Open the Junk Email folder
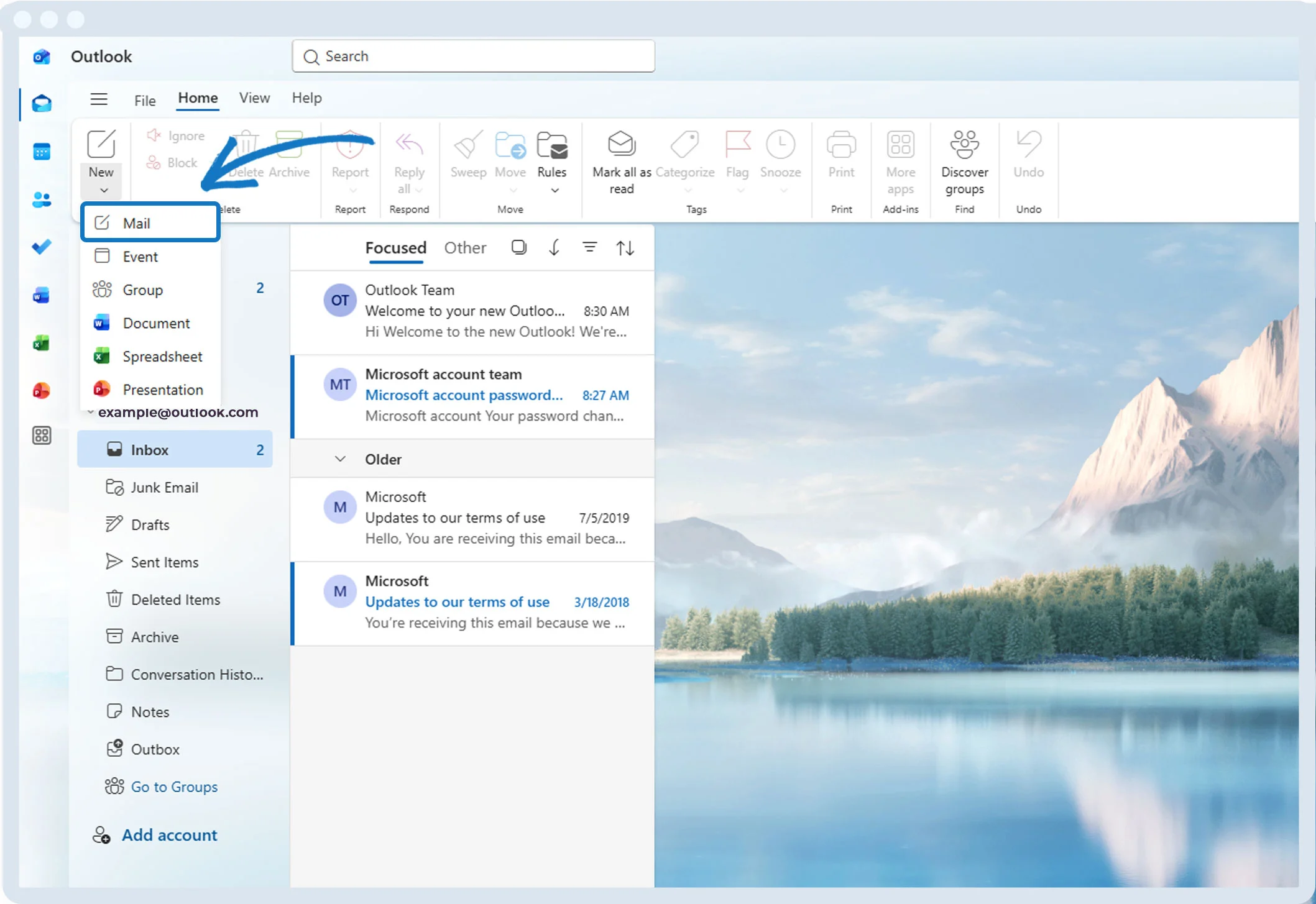The height and width of the screenshot is (904, 1316). 175,487
